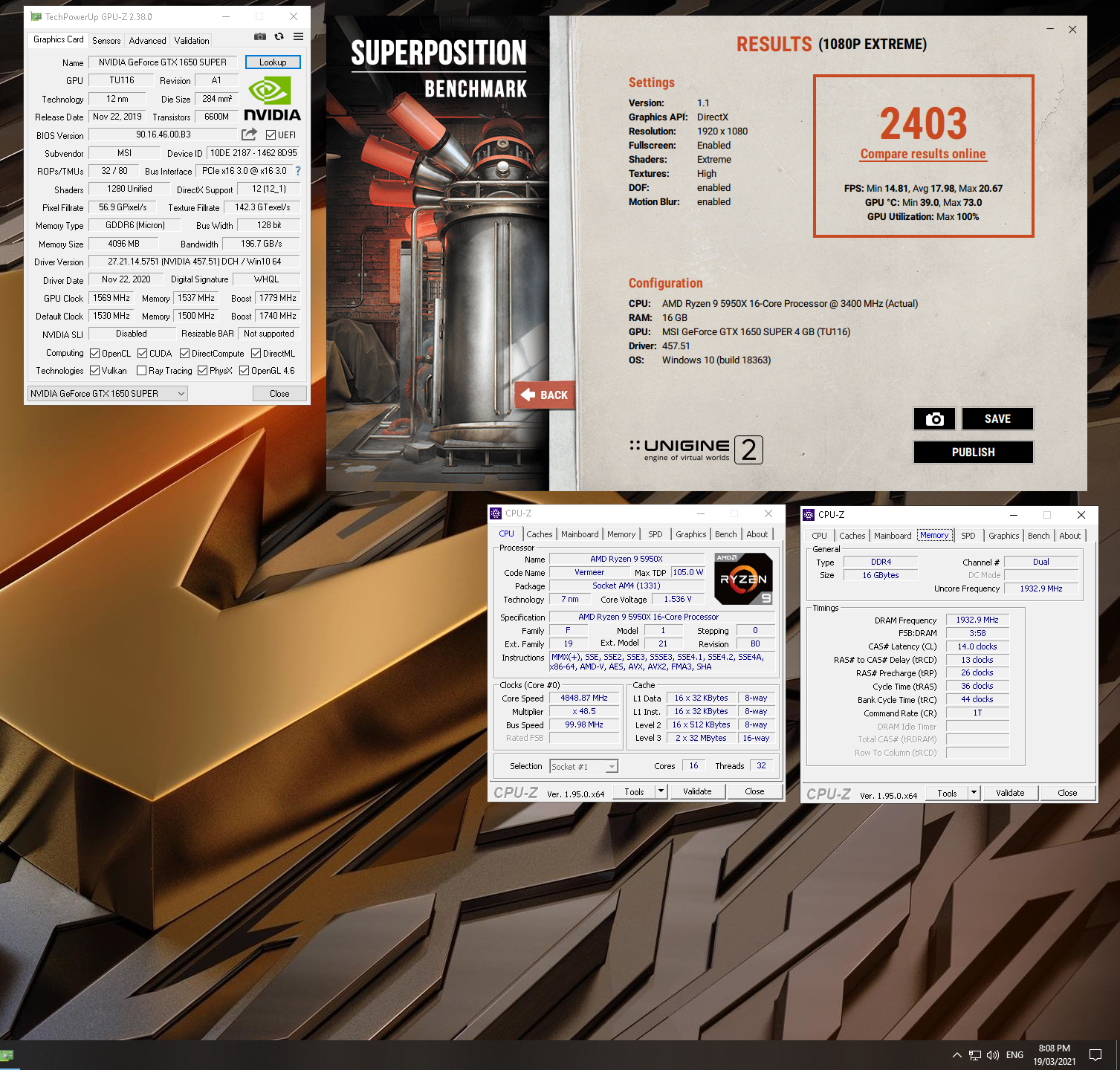Click the Core Speed value field
Viewport: 1120px width, 1070px height.
[584, 698]
